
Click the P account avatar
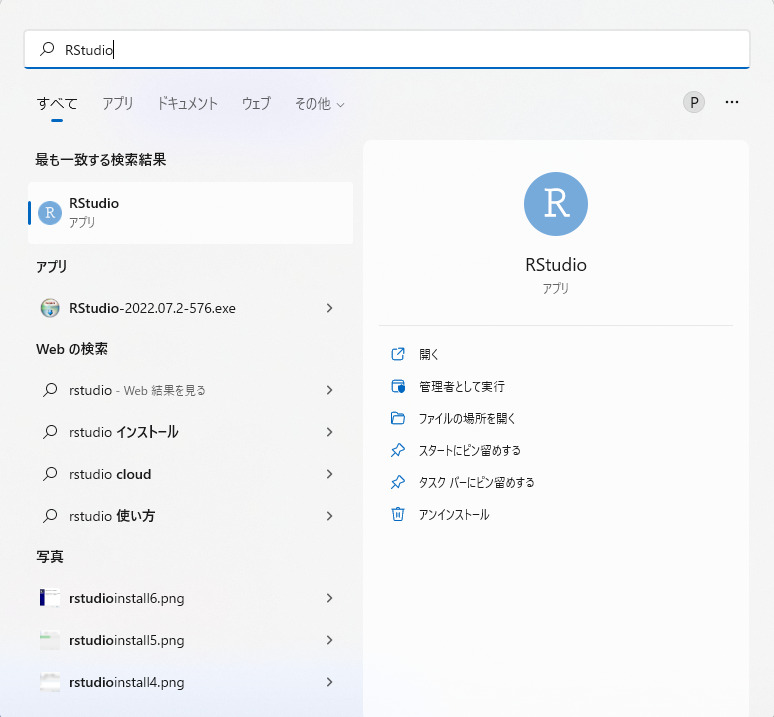click(694, 102)
